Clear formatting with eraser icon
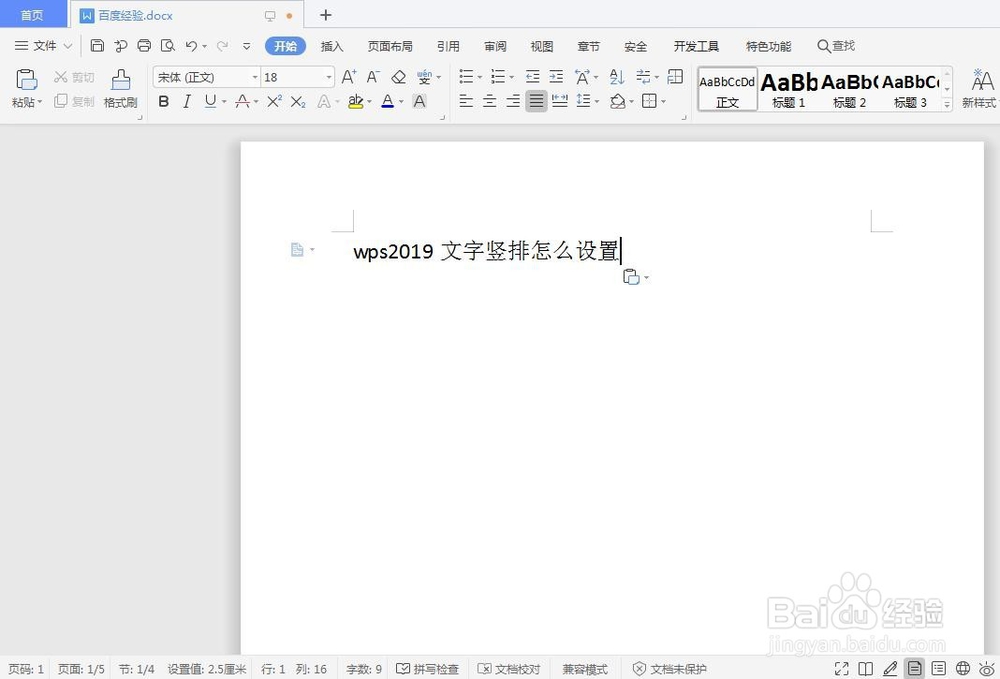The width and height of the screenshot is (1000, 679). [x=399, y=77]
